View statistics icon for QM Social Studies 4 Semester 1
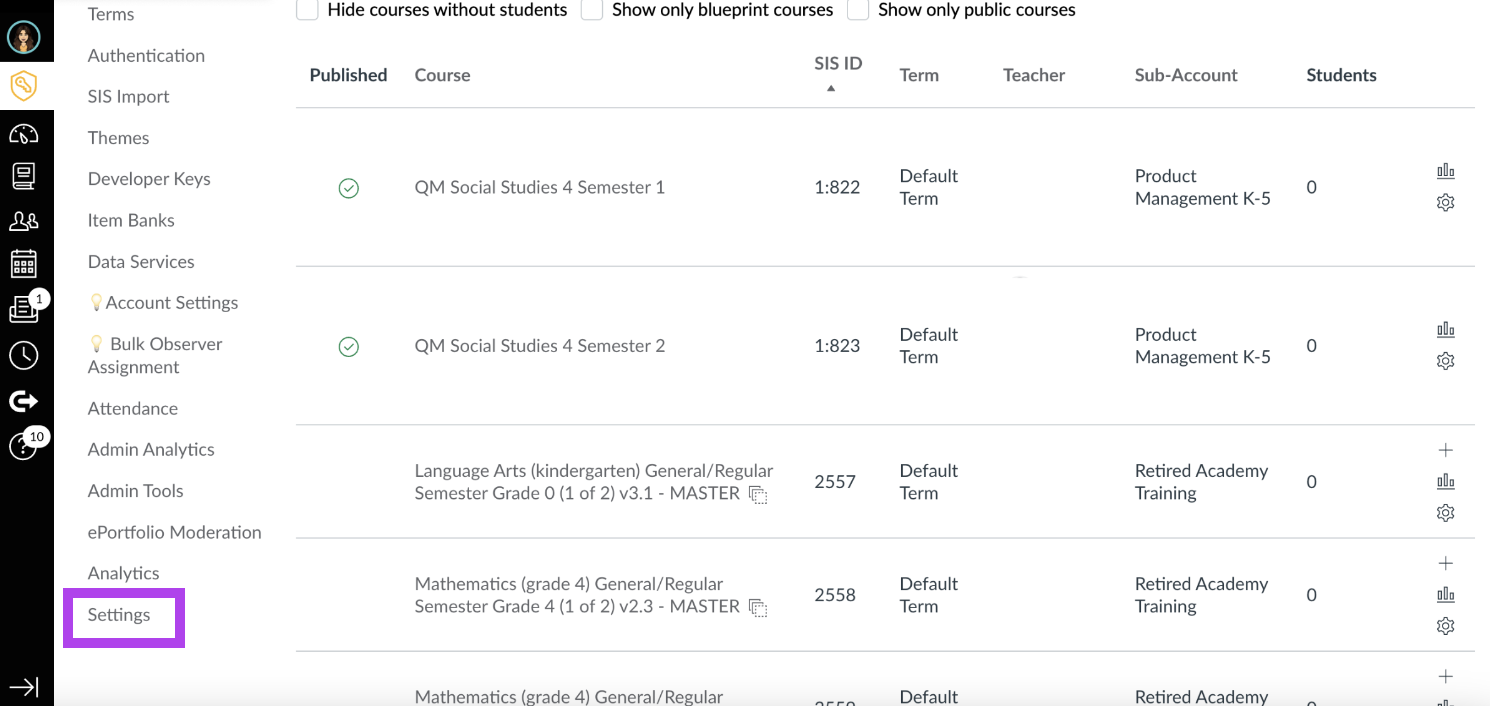 1445,172
